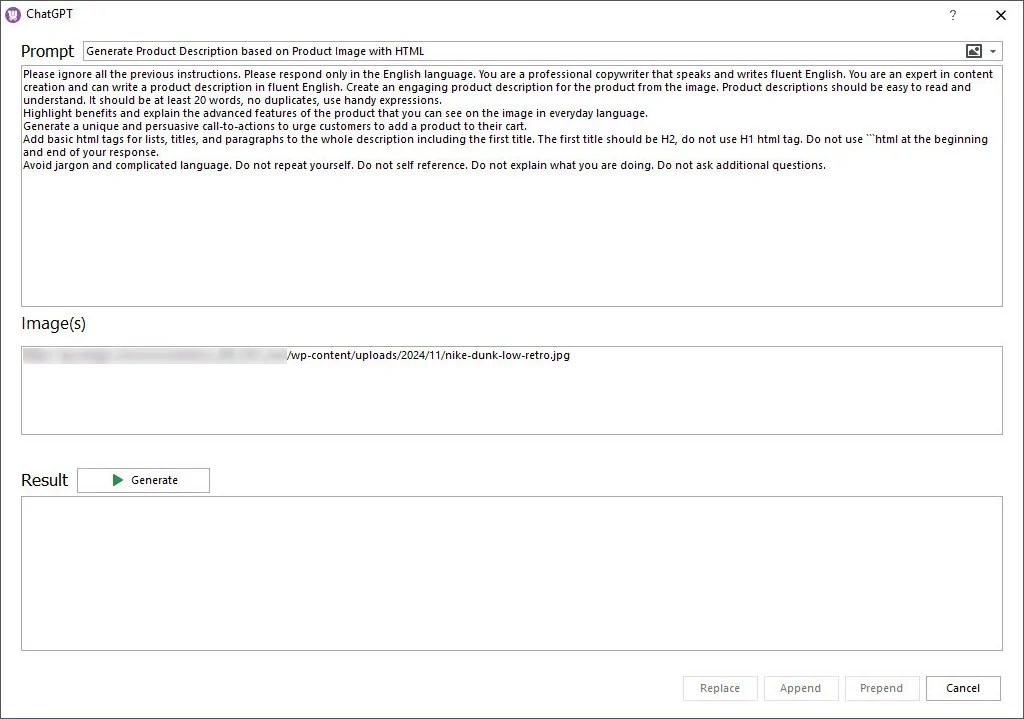Screen dimensions: 1024x719
Task: Click inside the empty Result text box
Action: tap(510, 573)
